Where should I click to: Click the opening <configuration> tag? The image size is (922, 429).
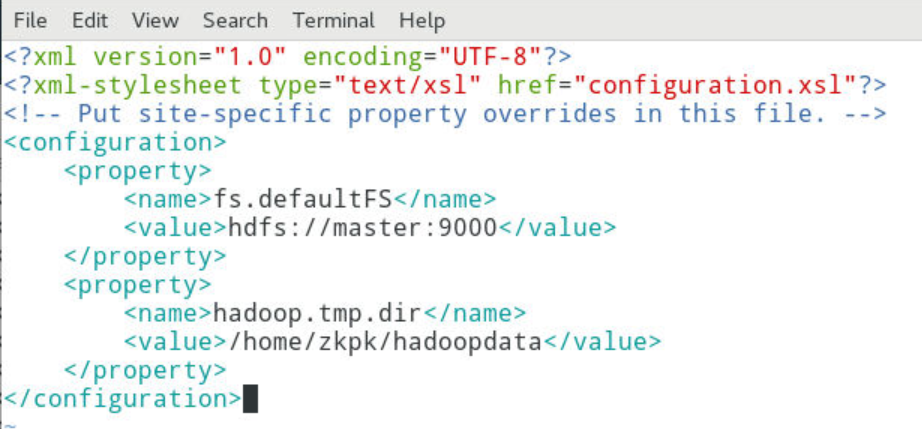click(115, 143)
